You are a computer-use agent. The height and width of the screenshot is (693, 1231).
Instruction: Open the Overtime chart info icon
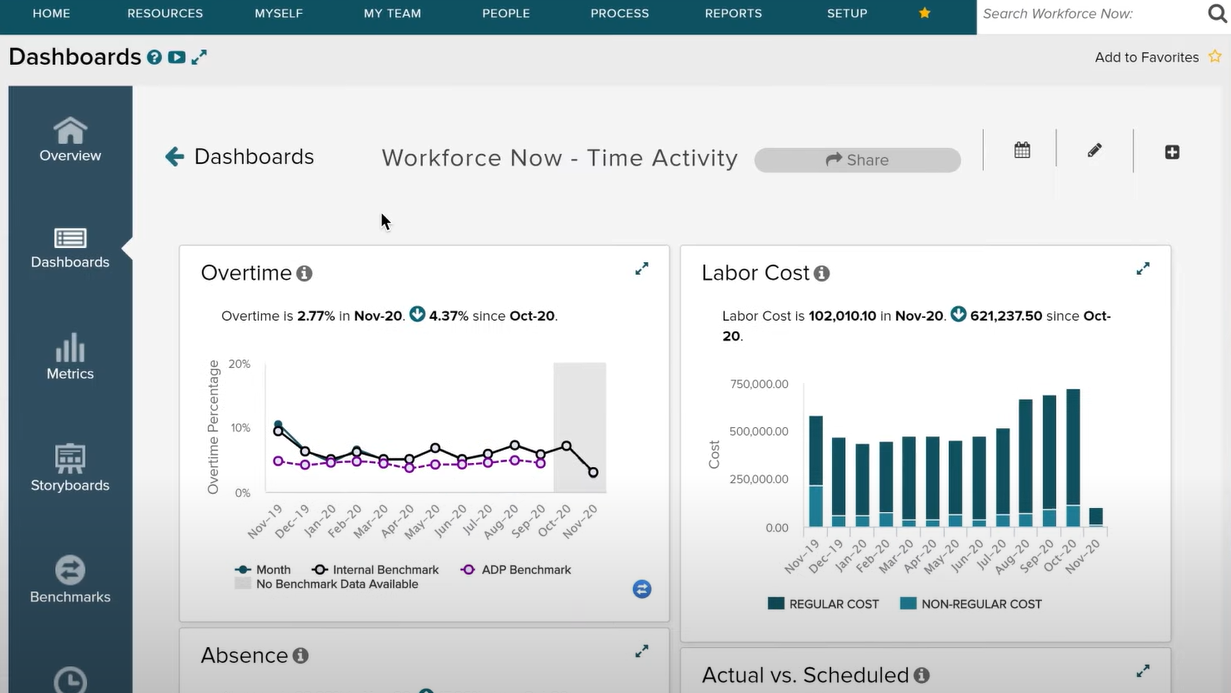[x=303, y=272]
